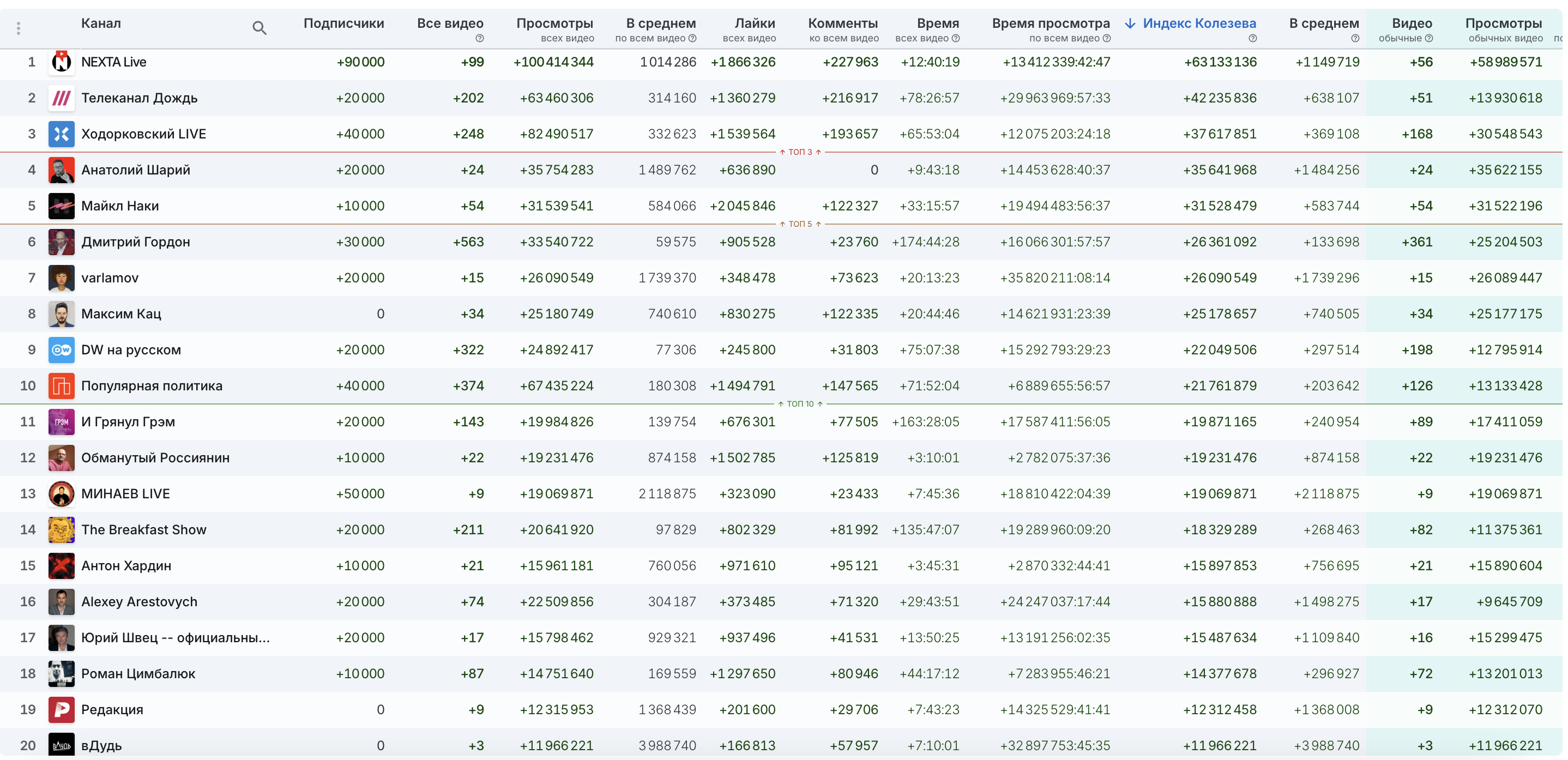The height and width of the screenshot is (760, 1568).
Task: Select Alexey Arestovych channel name
Action: 140,601
